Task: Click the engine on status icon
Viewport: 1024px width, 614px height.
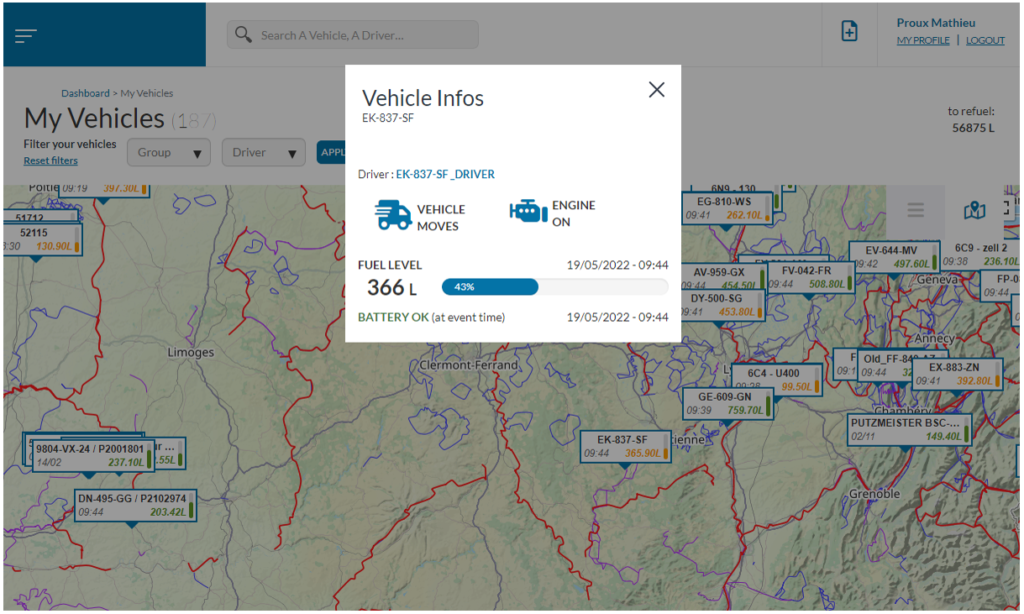Action: click(527, 212)
